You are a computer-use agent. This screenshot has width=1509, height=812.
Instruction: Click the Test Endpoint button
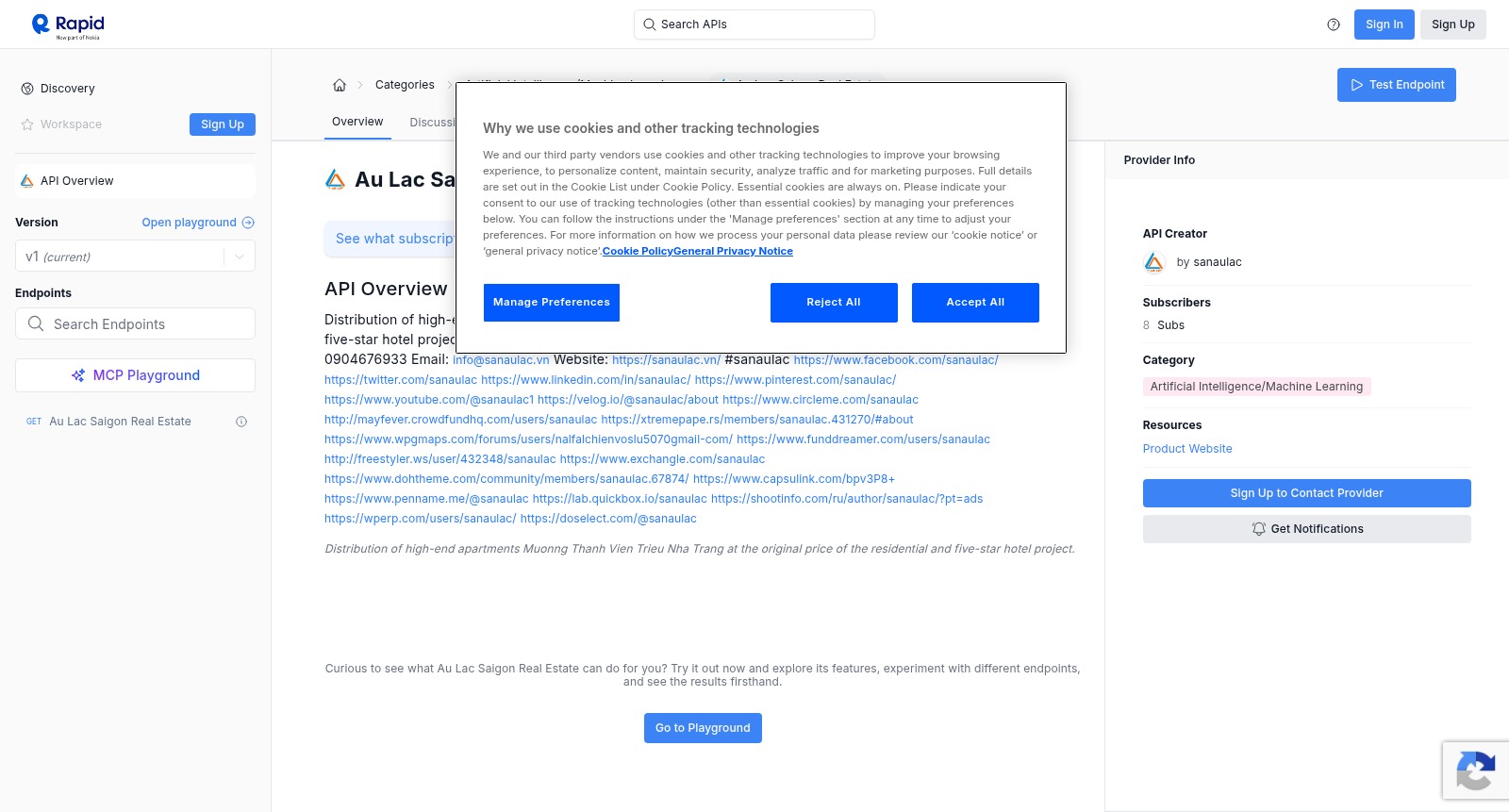coord(1397,85)
